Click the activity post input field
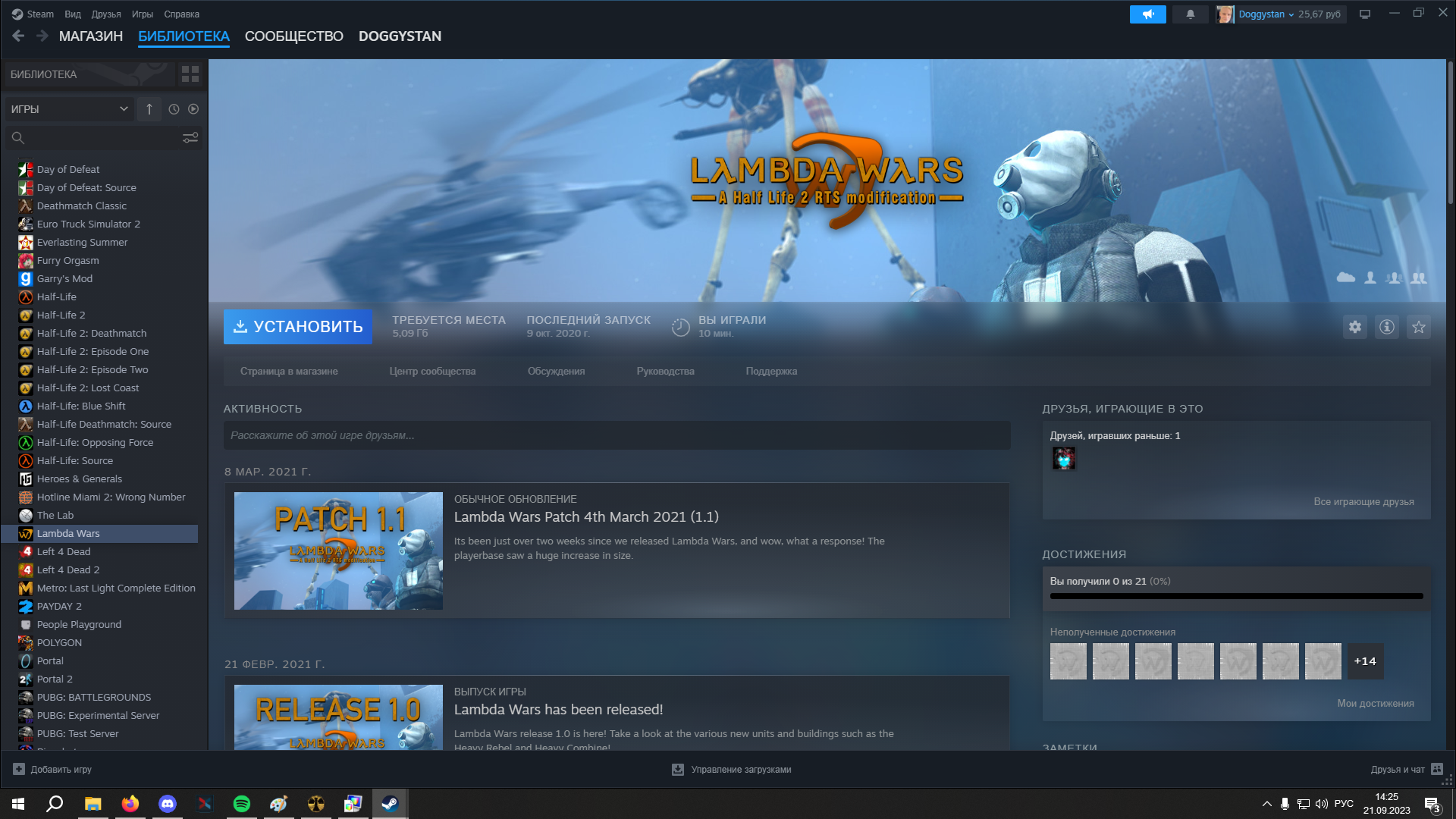The width and height of the screenshot is (1456, 819). click(x=617, y=435)
